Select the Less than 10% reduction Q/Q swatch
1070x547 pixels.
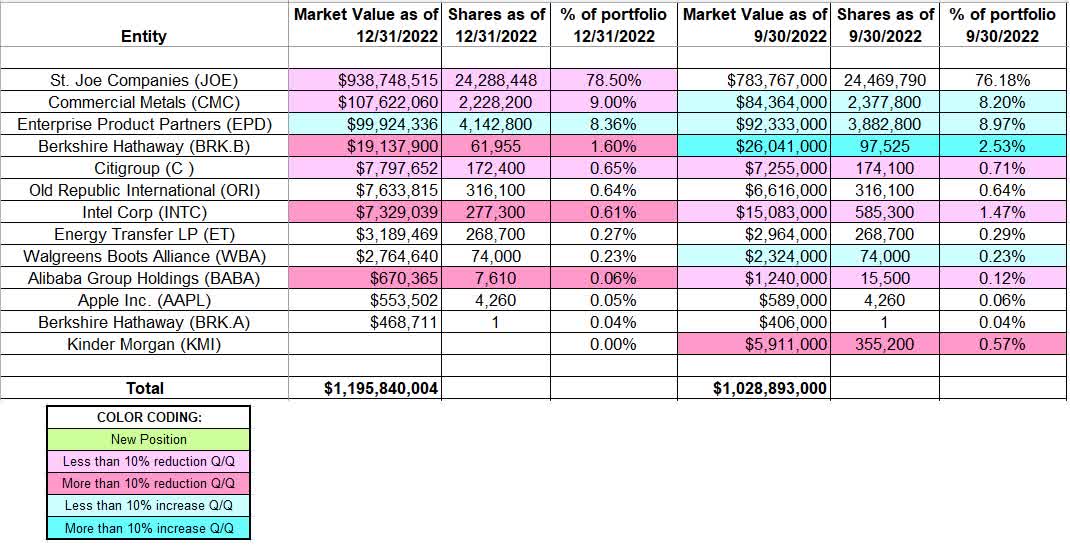149,461
